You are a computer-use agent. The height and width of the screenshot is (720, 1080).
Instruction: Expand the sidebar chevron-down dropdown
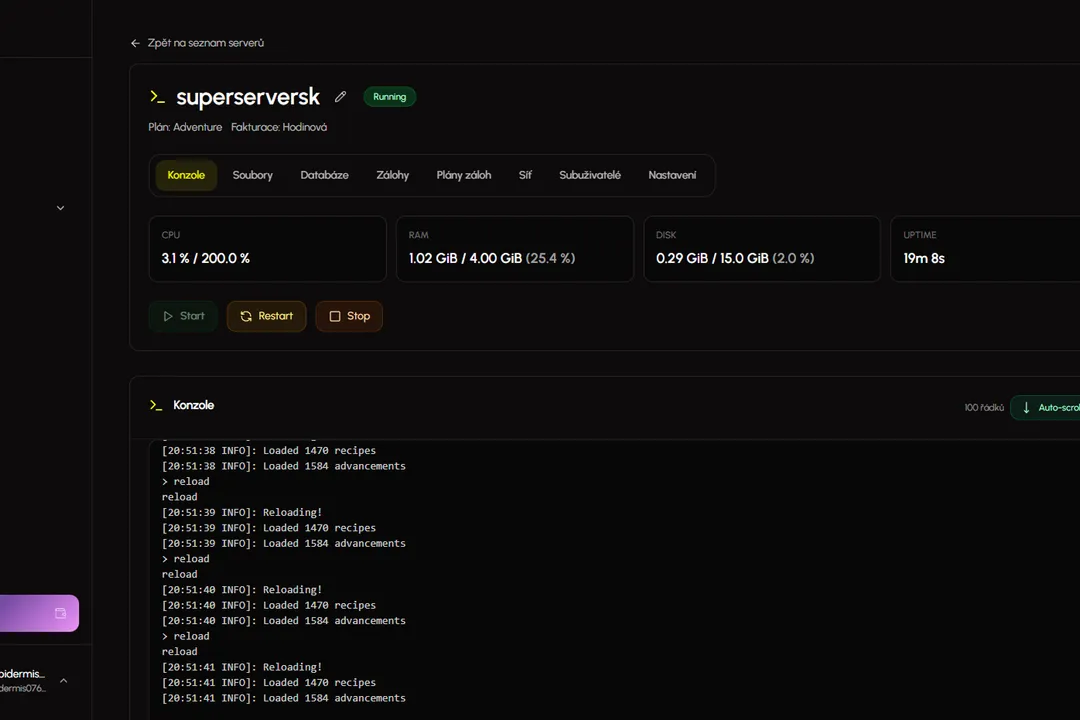60,208
